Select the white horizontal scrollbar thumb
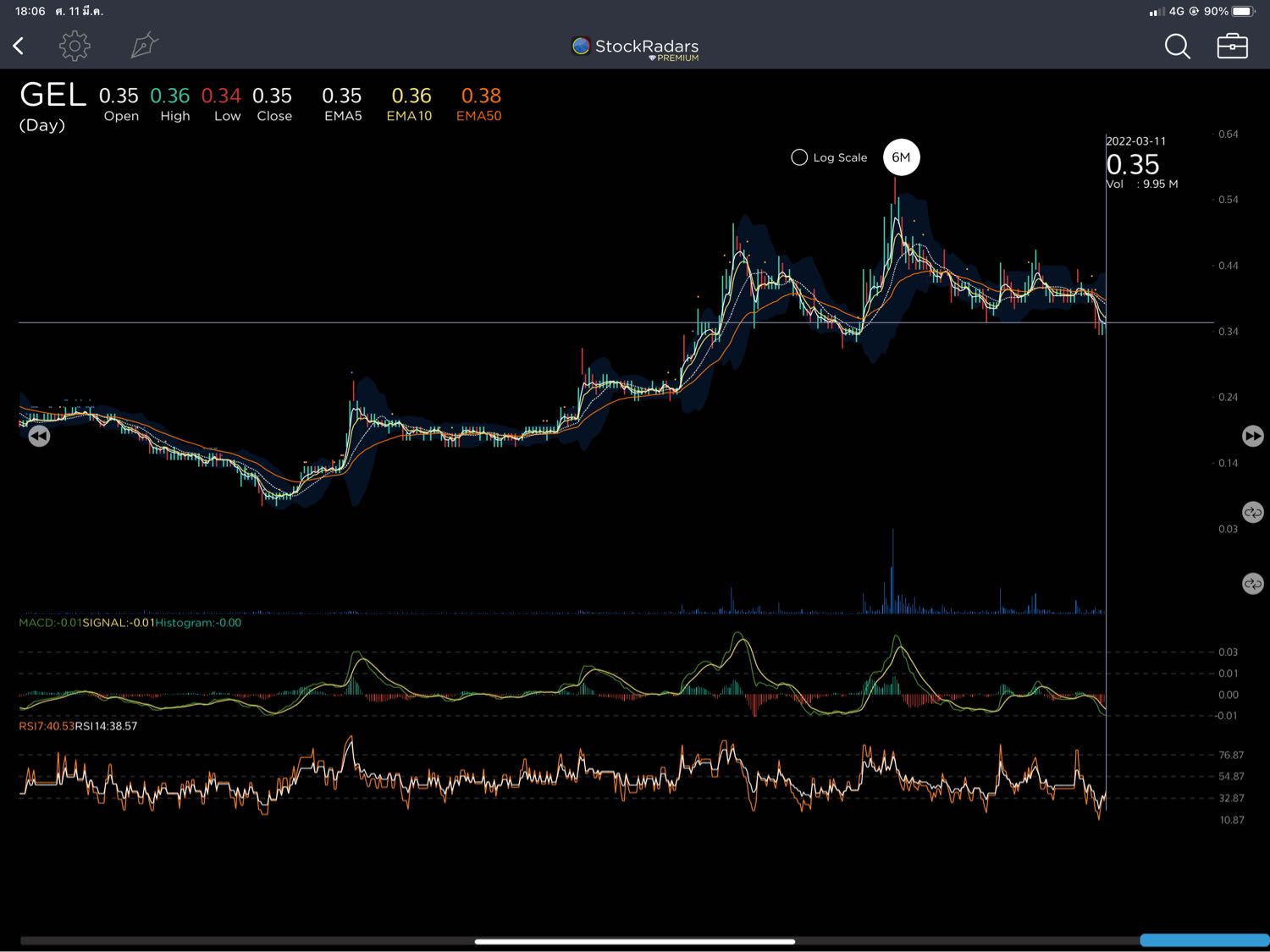The height and width of the screenshot is (952, 1270). click(x=635, y=941)
